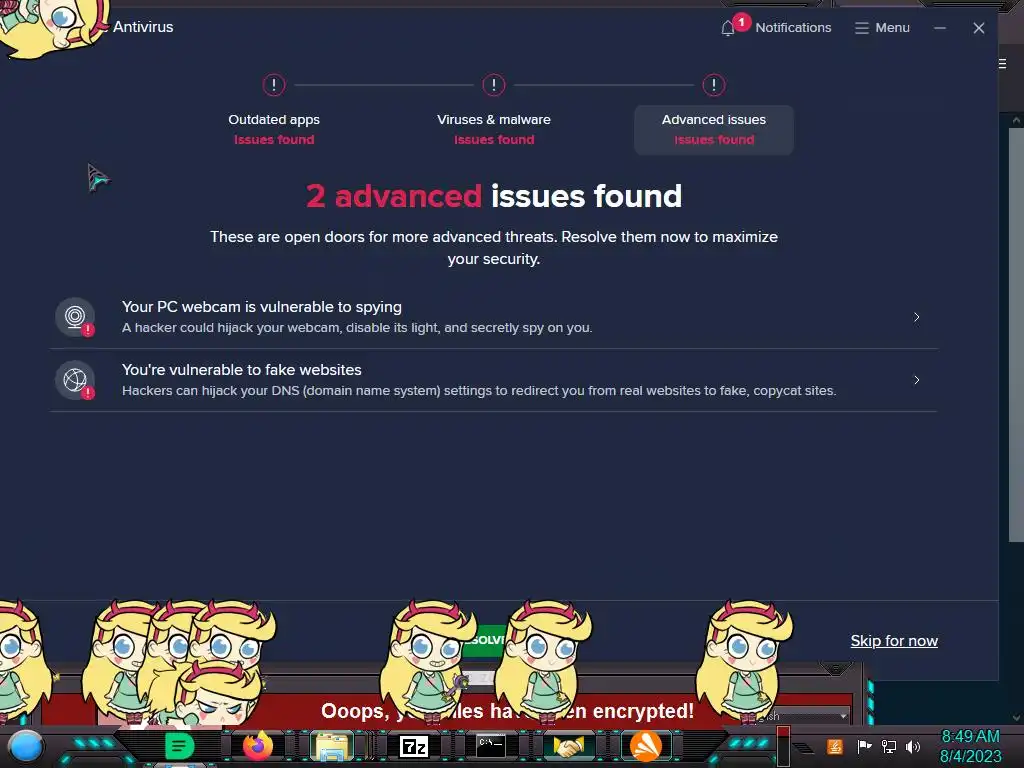Click the fake websites globe icon
Image resolution: width=1024 pixels, height=768 pixels.
coord(75,380)
